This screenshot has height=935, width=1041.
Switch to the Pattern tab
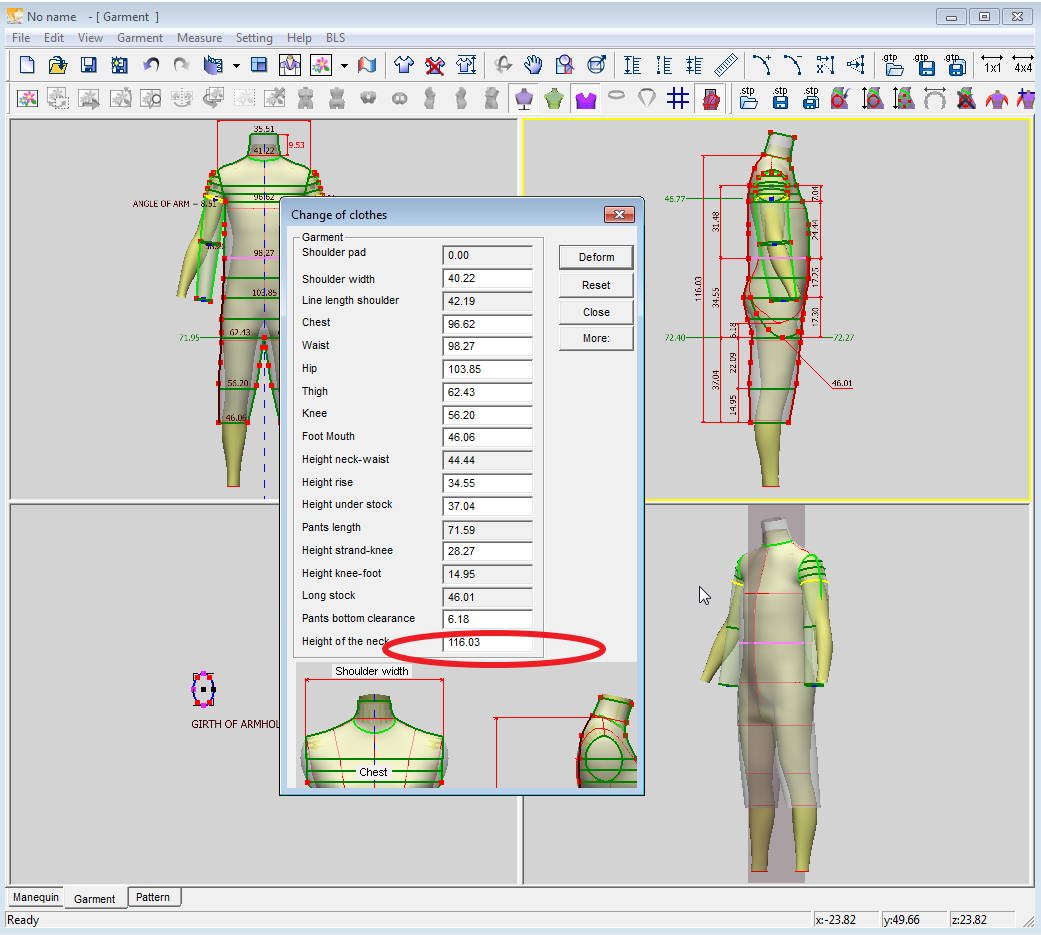click(153, 897)
